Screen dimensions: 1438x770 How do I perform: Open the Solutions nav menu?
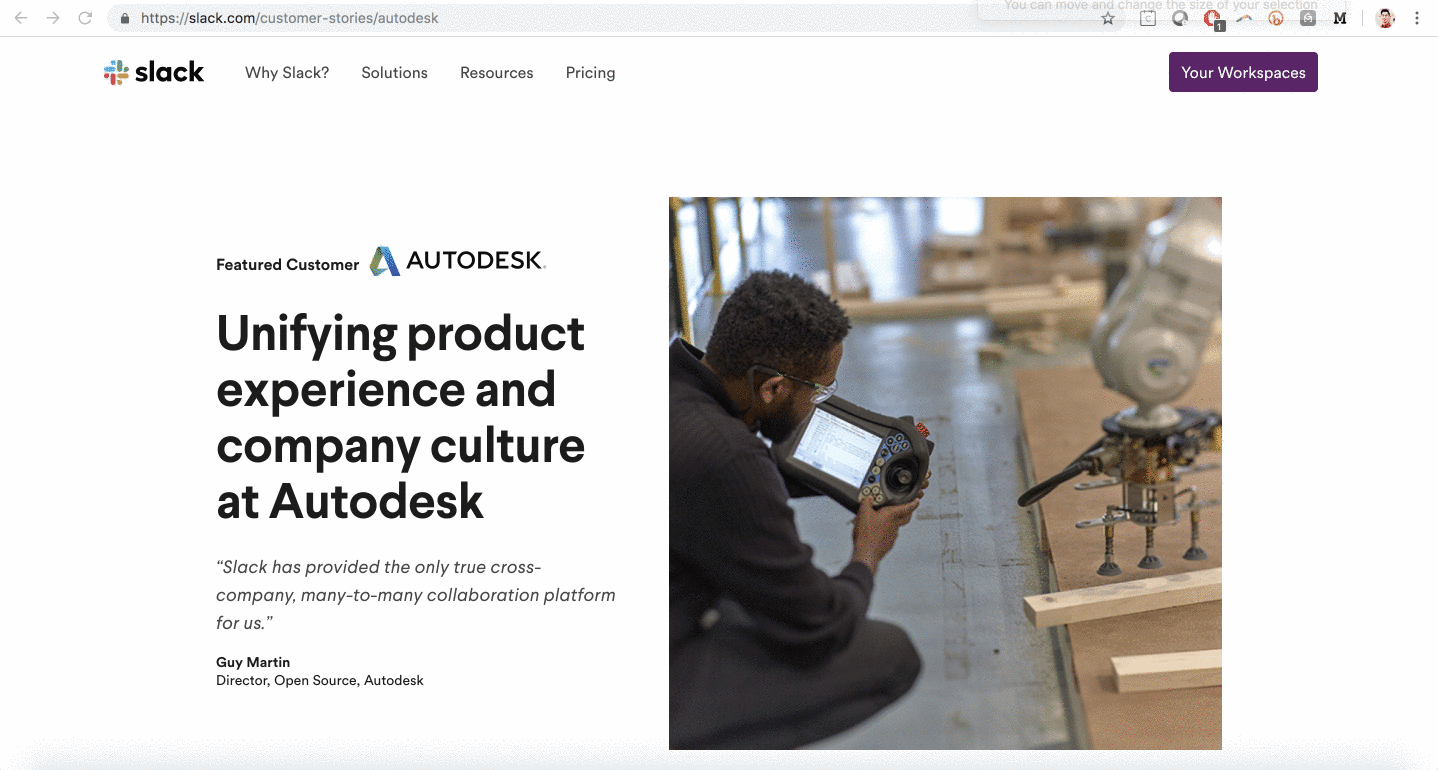pyautogui.click(x=395, y=73)
